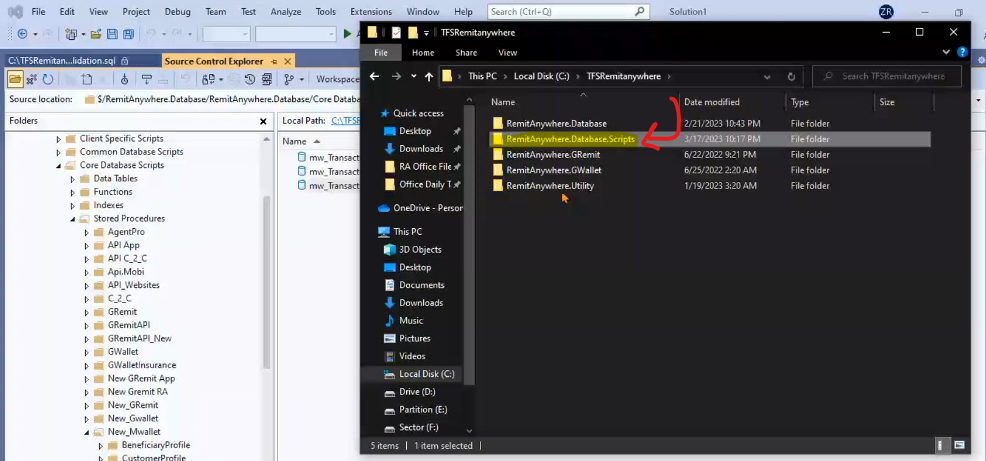Switch File Explorer to Large icons view

pos(960,445)
